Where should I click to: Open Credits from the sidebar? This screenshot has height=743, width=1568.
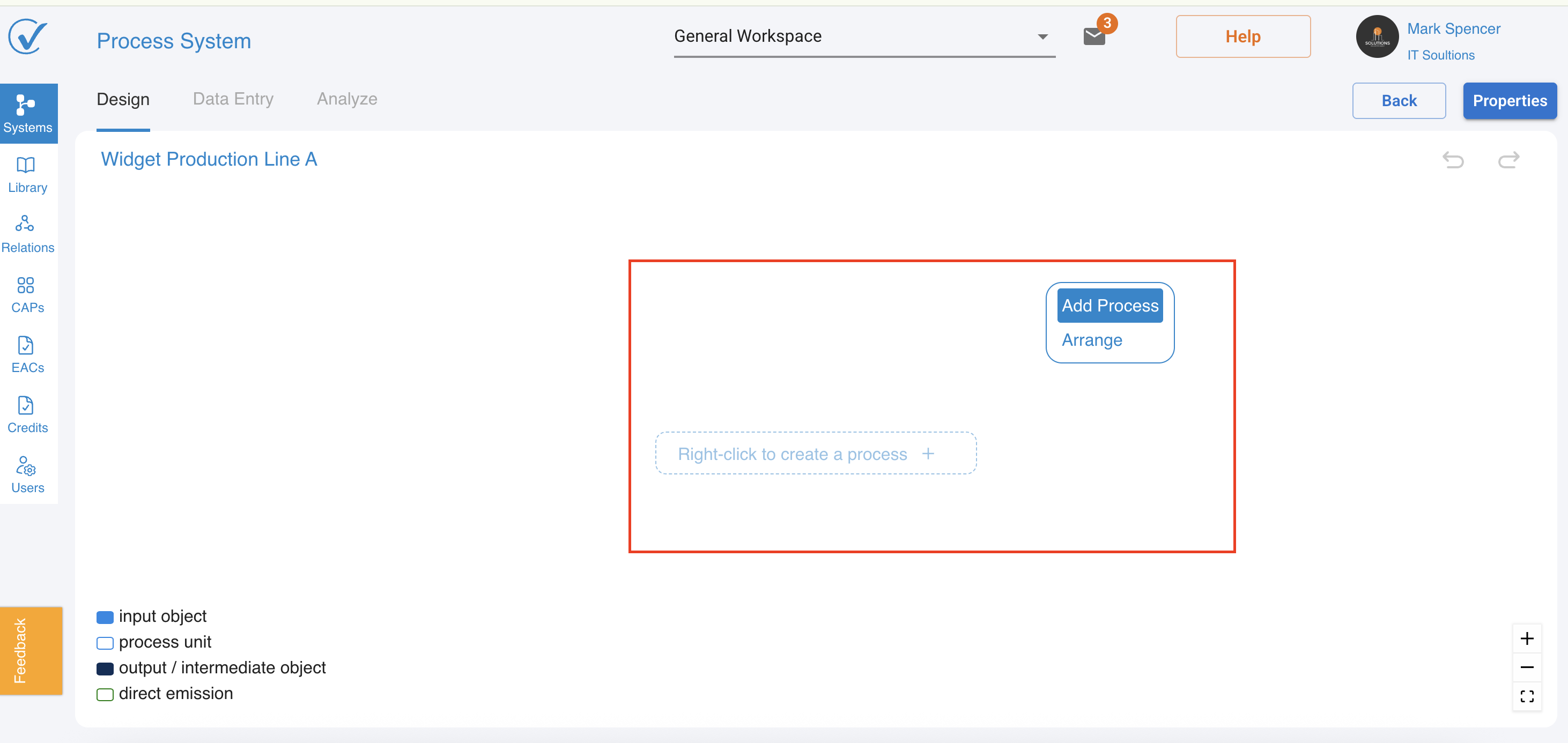point(26,405)
